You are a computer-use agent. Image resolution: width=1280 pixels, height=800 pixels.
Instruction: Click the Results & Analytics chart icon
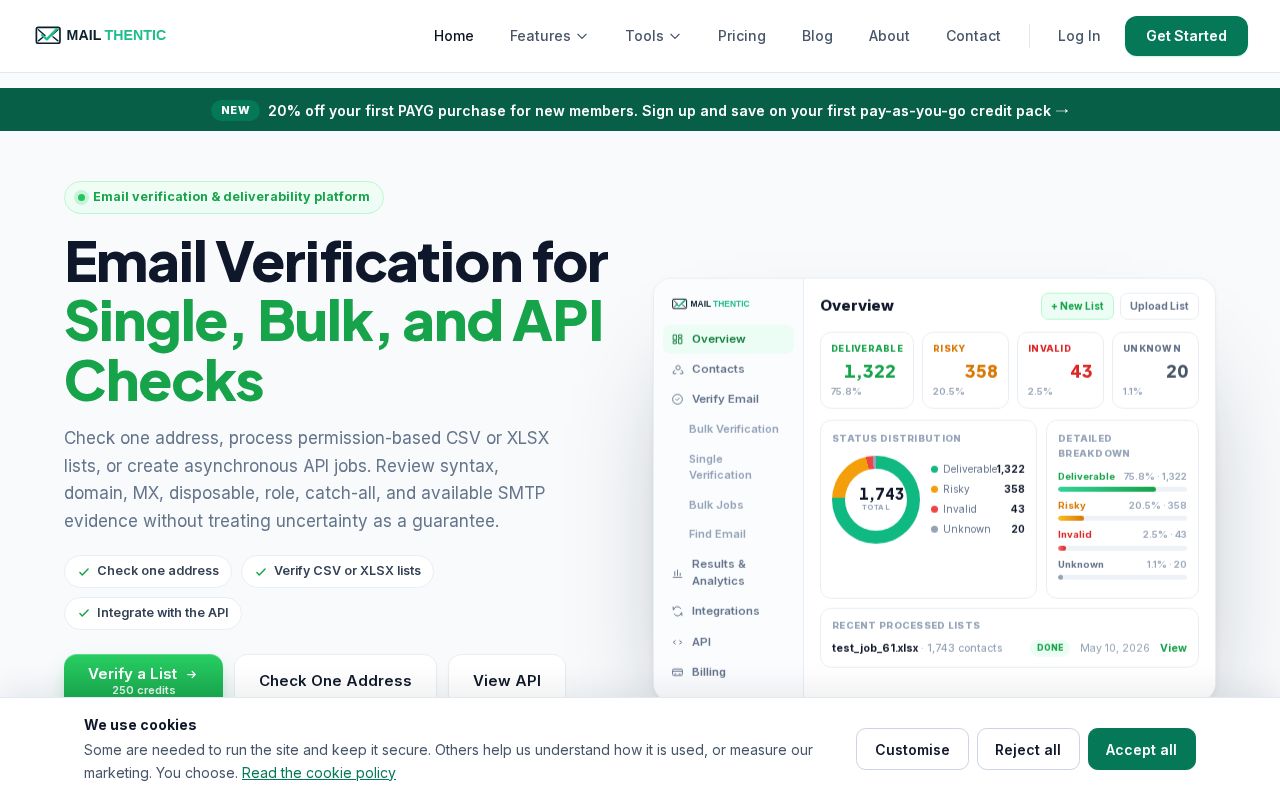click(x=677, y=573)
